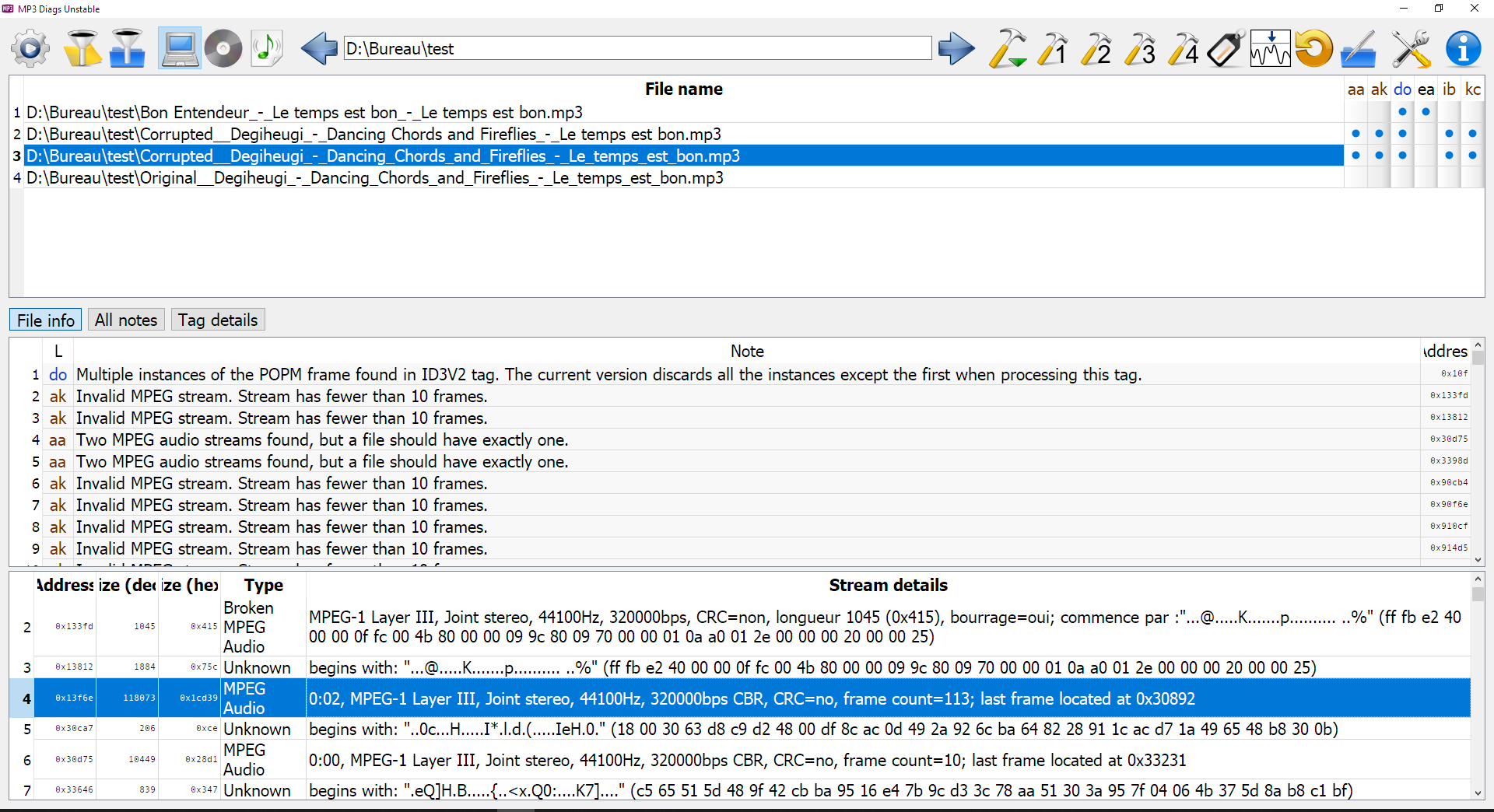This screenshot has height=812, width=1494.
Task: Go to previous folder with left arrow
Action: point(319,49)
